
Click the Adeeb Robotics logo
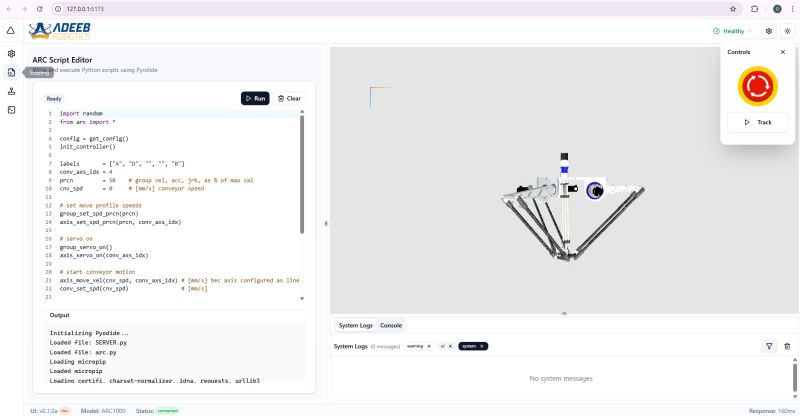[60, 31]
